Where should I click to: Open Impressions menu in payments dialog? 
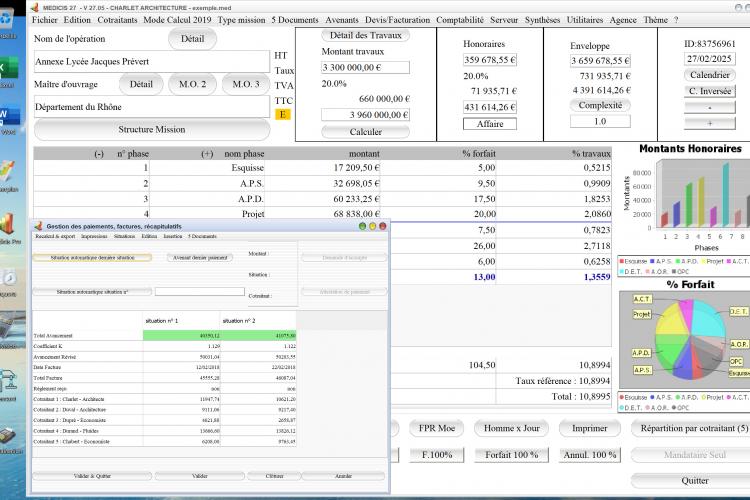[x=94, y=236]
